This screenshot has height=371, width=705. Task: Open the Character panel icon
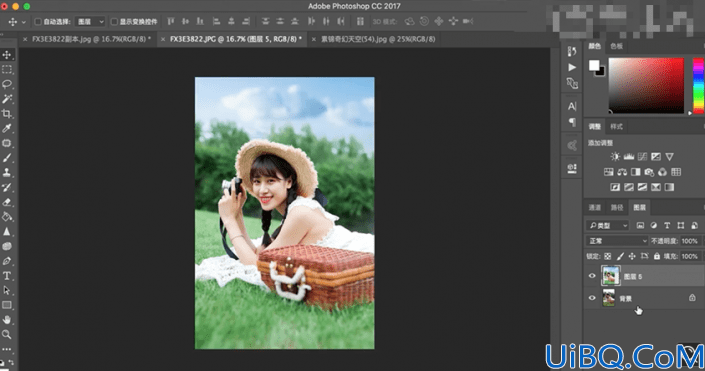click(572, 107)
